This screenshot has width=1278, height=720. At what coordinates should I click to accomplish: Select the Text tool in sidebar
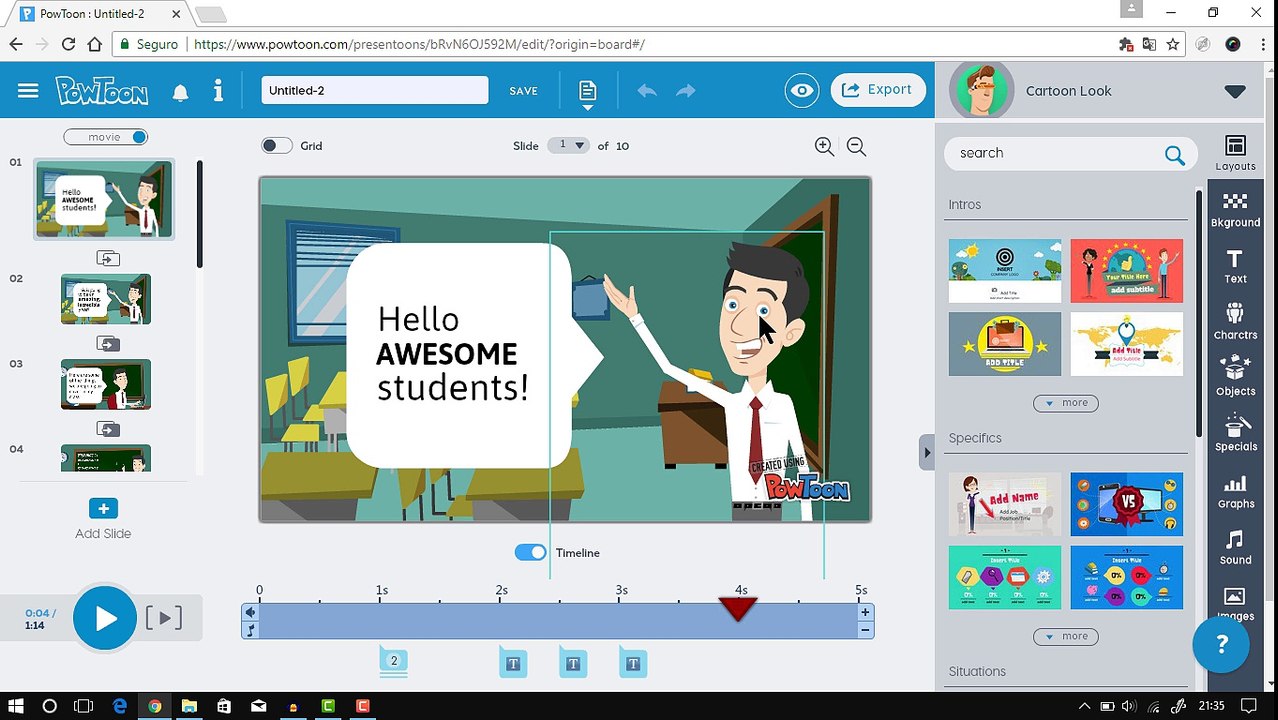[1235, 267]
